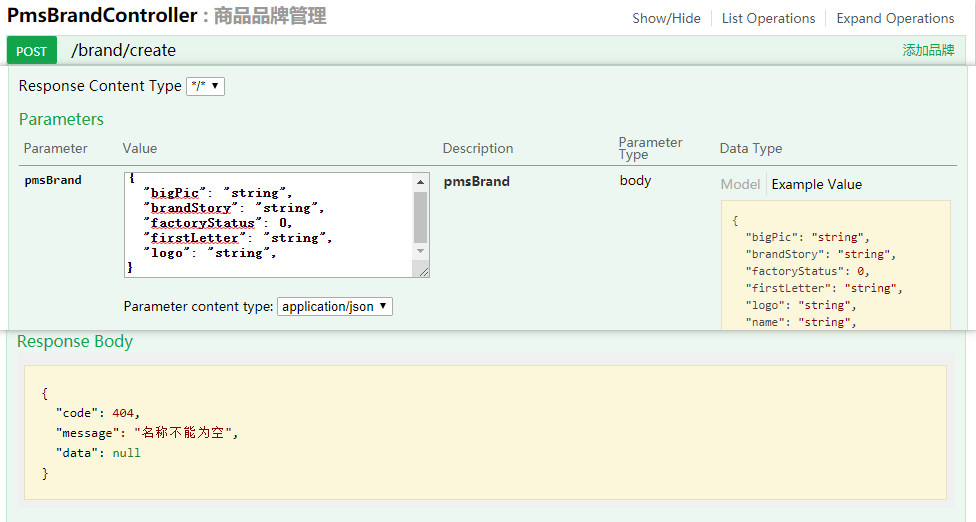
Task: Click the scroll up arrow in pmsBrand textarea
Action: (x=421, y=181)
